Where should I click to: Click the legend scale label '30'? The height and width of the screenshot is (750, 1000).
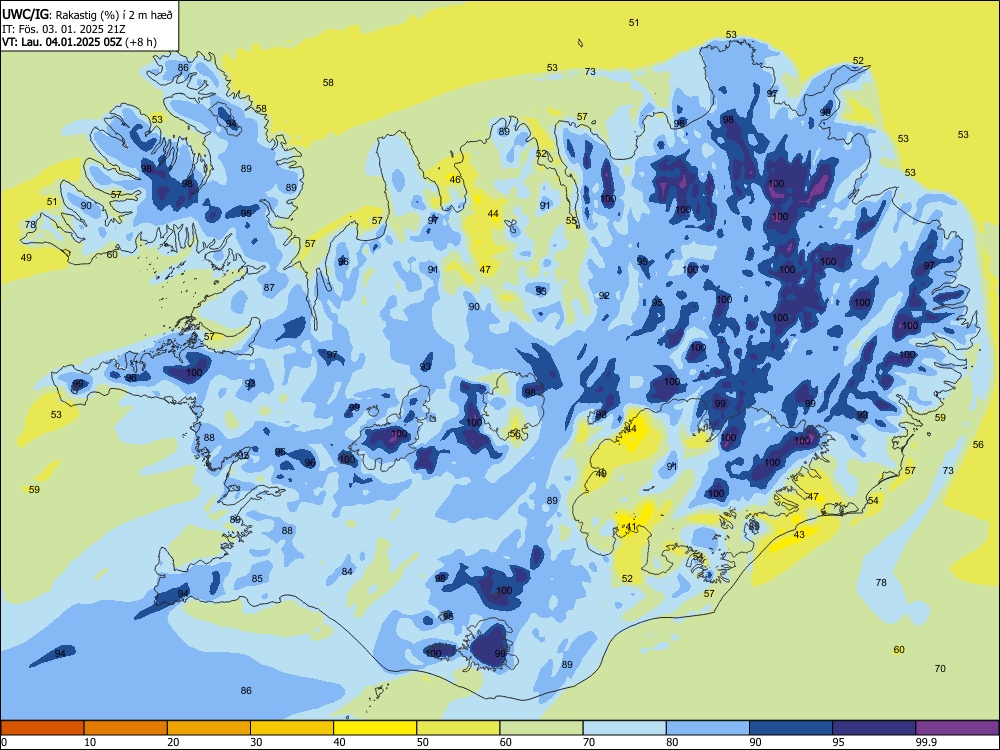pyautogui.click(x=256, y=742)
